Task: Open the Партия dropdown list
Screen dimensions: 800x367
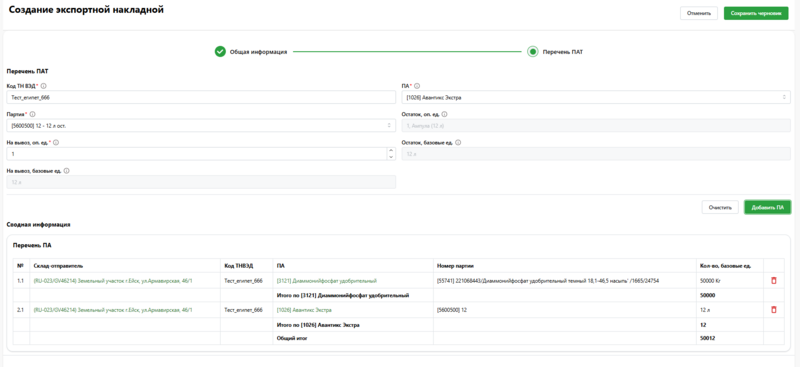Action: (201, 126)
